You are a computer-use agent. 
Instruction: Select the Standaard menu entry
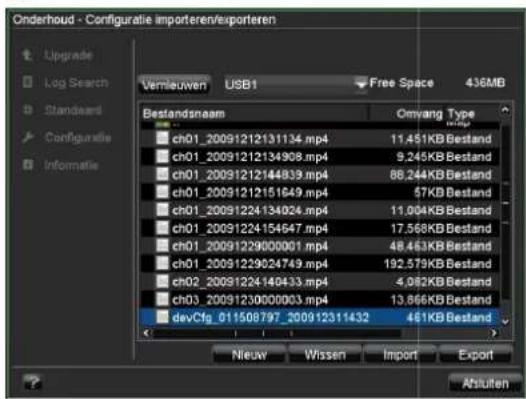[x=73, y=110]
